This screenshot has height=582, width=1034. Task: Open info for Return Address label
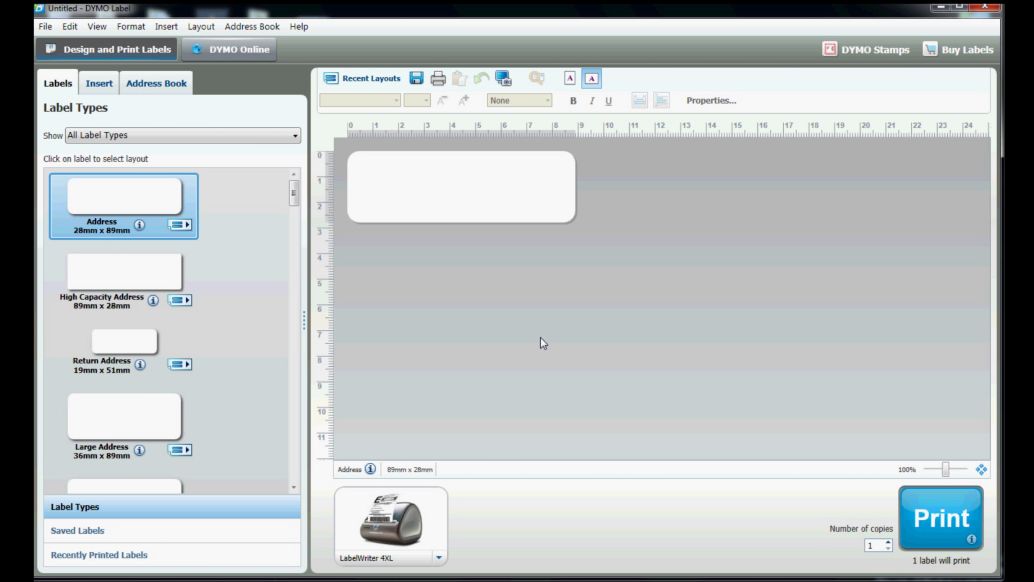140,365
